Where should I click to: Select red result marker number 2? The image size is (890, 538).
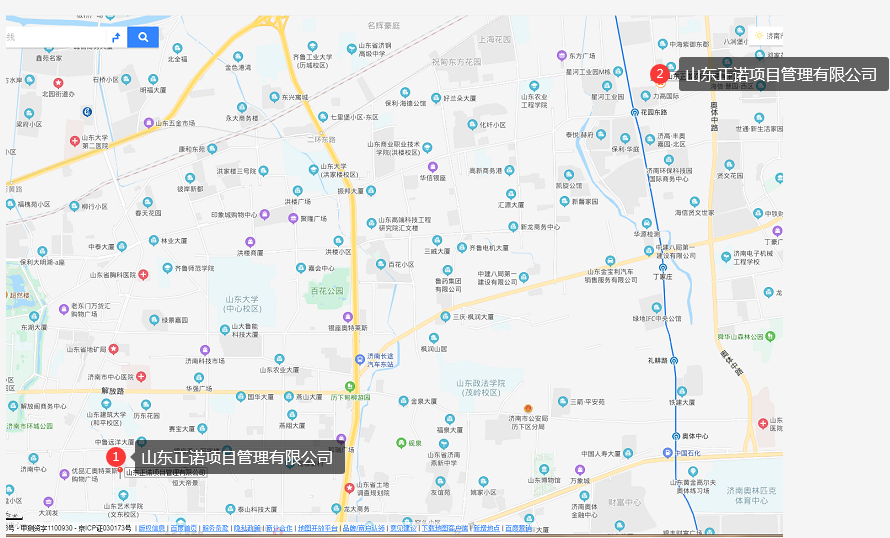660,74
